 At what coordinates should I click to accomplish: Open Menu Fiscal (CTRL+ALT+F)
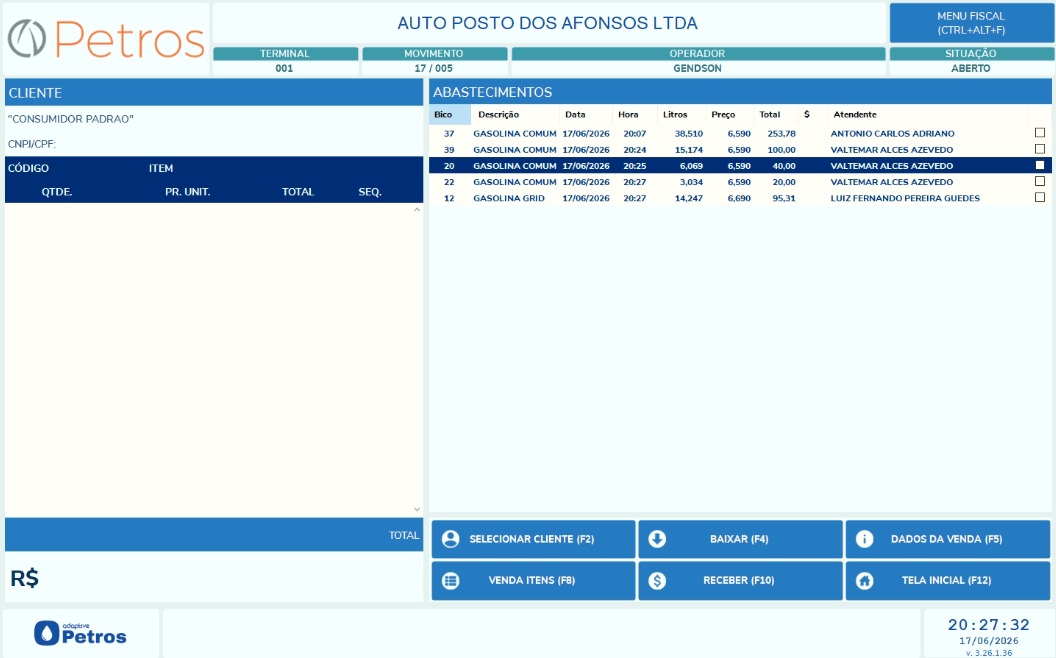click(970, 23)
